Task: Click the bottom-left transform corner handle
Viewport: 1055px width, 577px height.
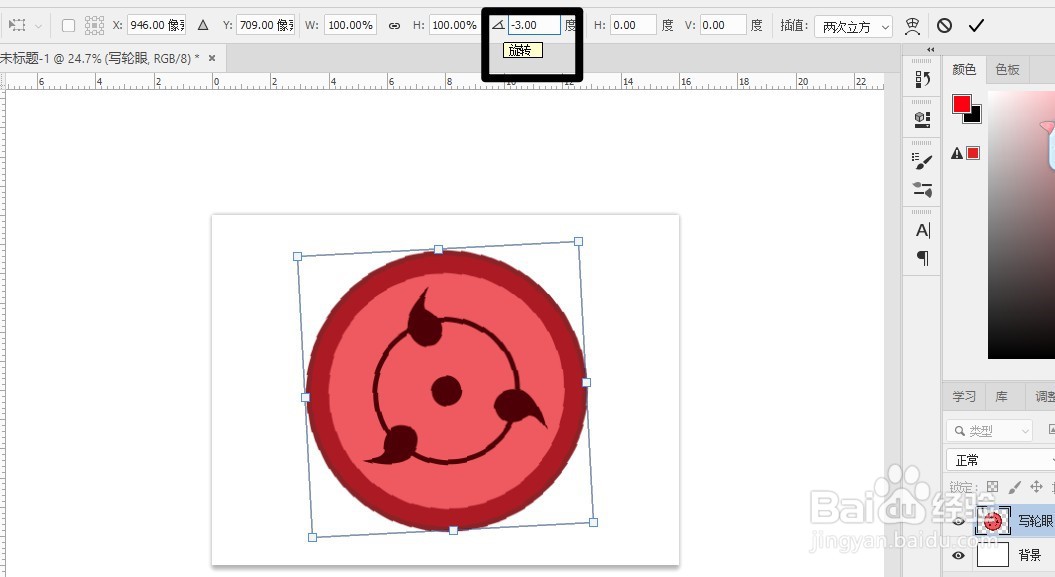Action: coord(312,537)
